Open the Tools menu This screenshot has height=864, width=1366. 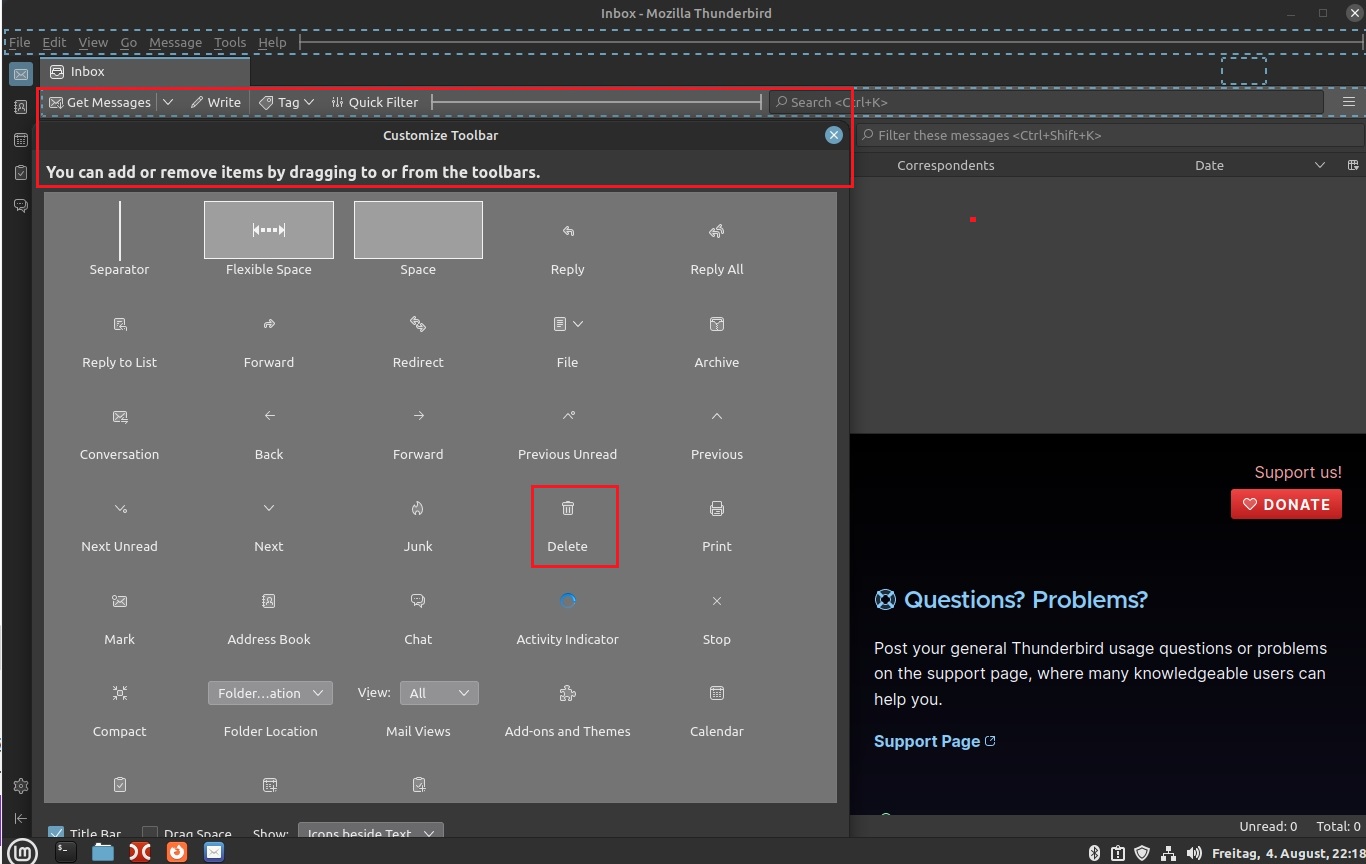pos(229,43)
